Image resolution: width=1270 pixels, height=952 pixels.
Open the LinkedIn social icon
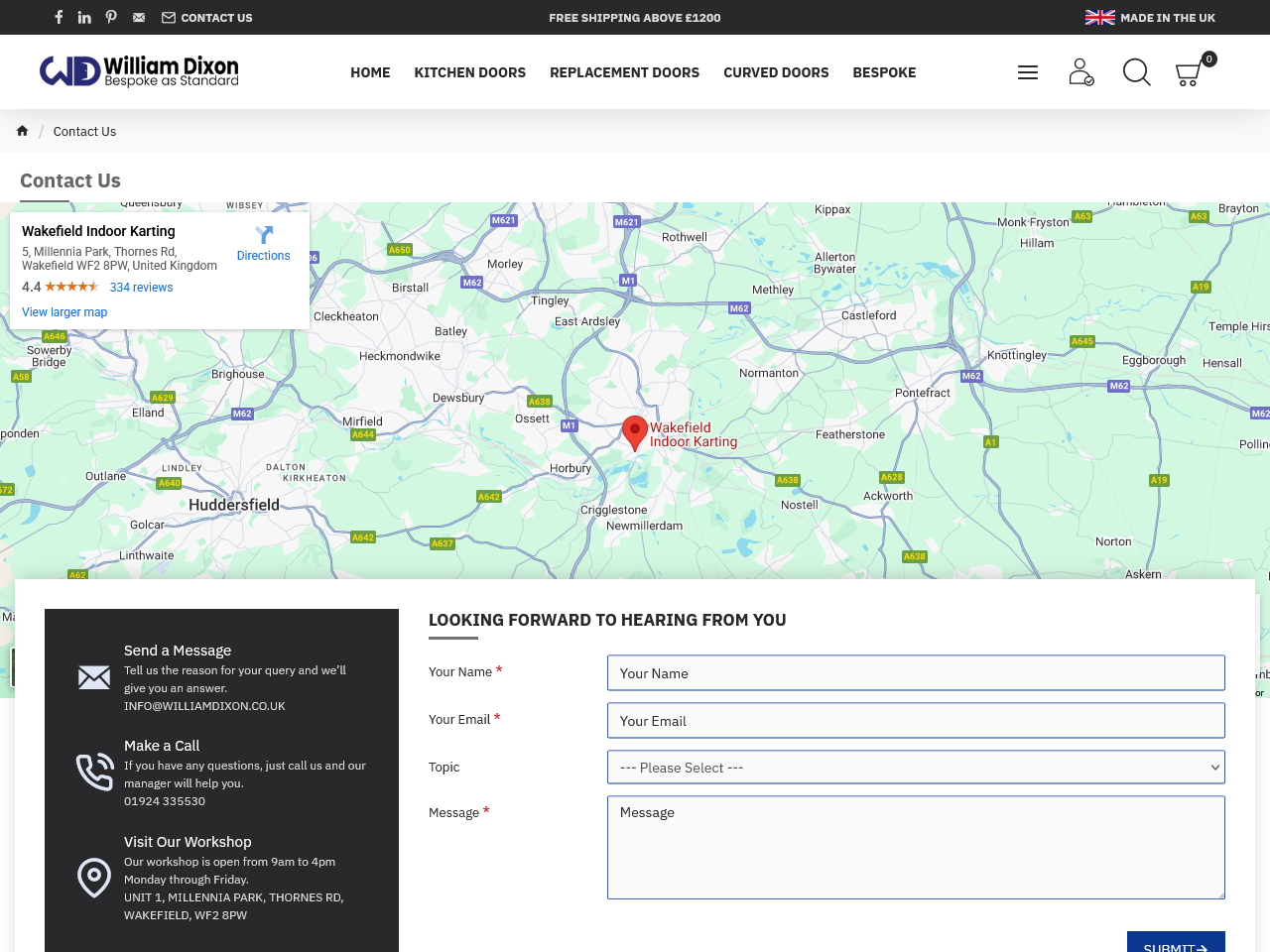tap(84, 17)
